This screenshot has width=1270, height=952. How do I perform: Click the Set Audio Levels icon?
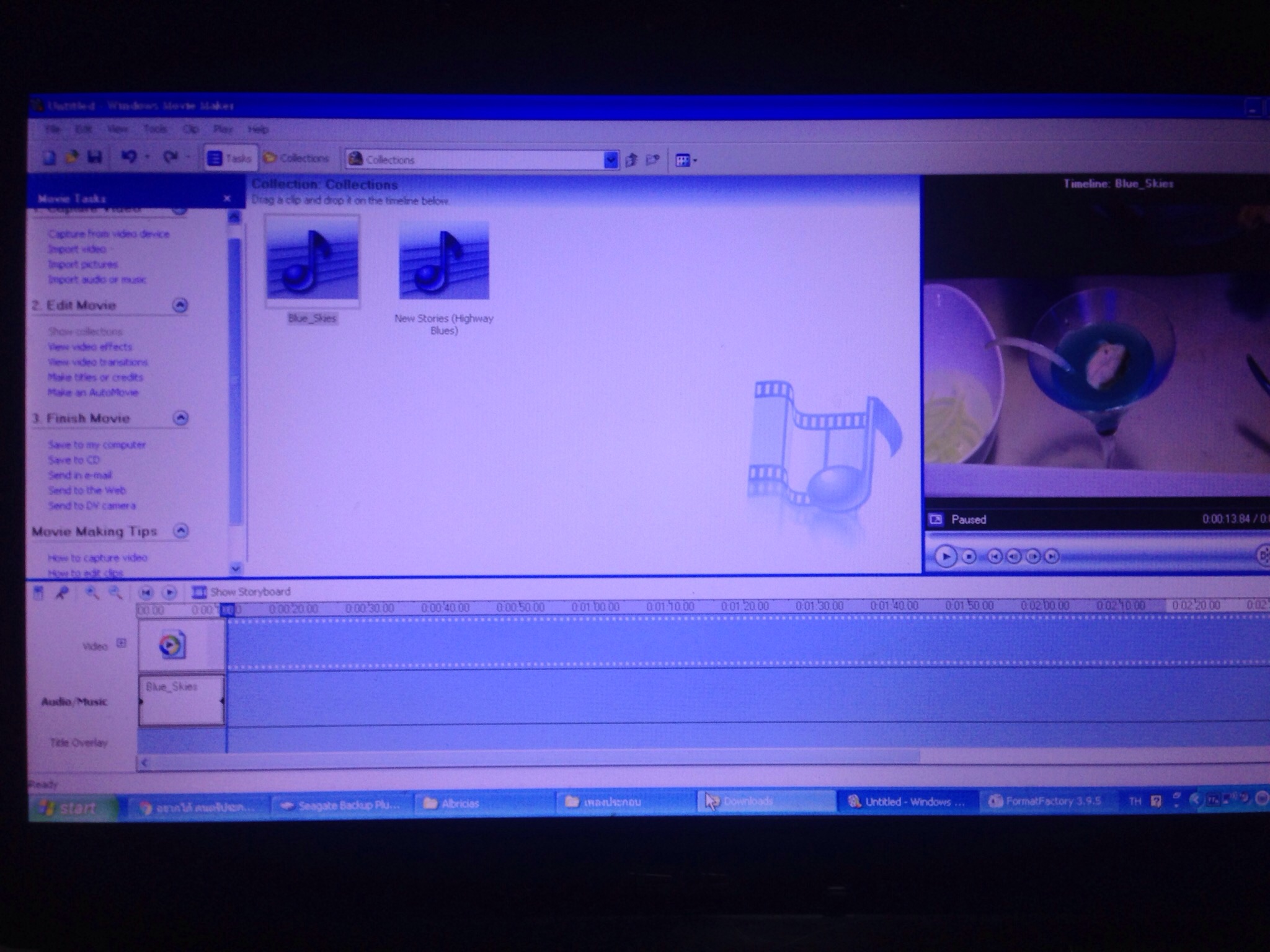(x=38, y=593)
